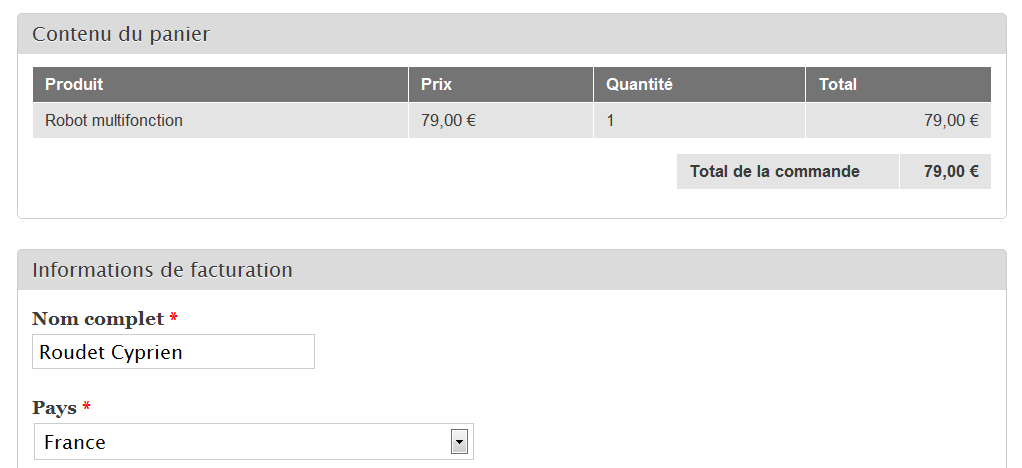Screen dimensions: 1022x468
Task: Open the Pays country select showing France
Action: 240,442
